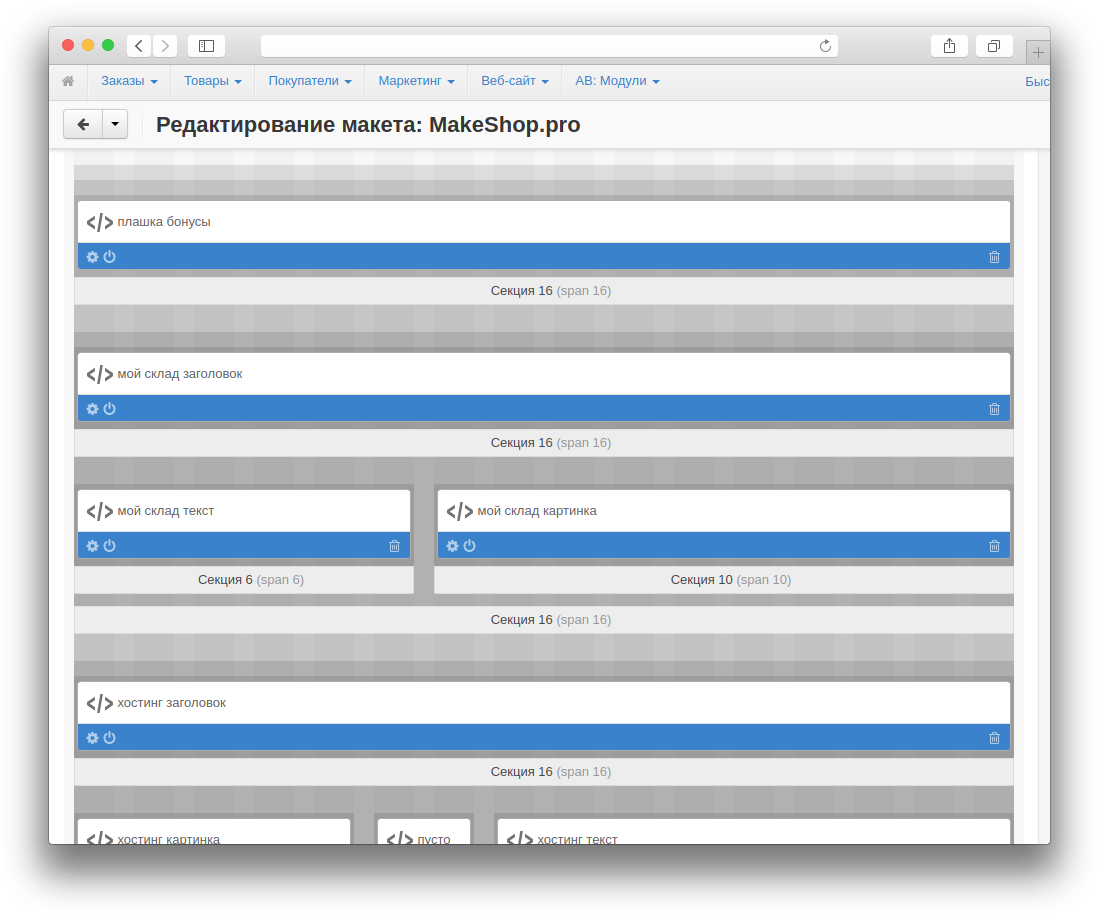Delete the плашка бонусы block
1099x915 pixels.
click(994, 257)
